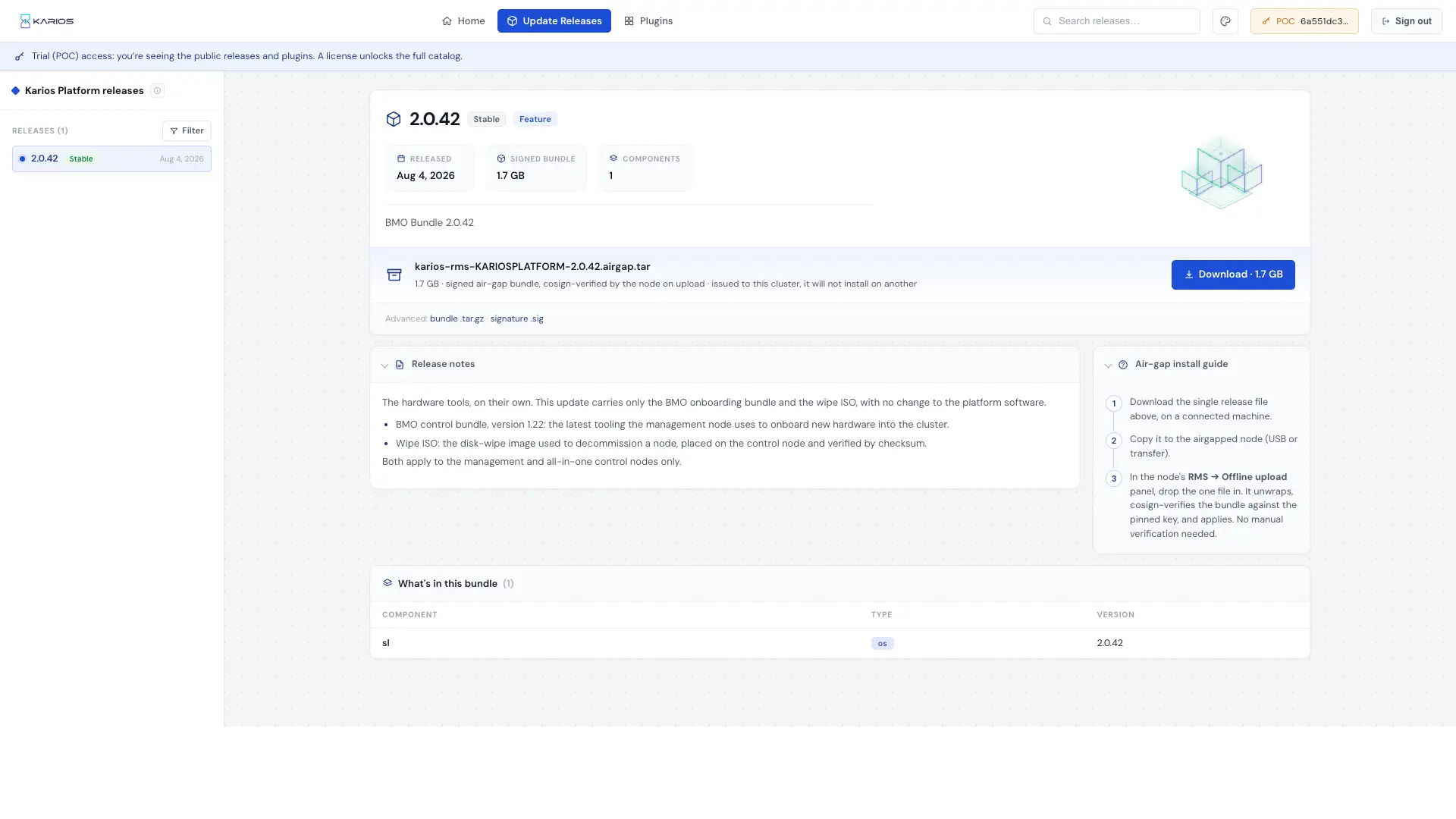The height and width of the screenshot is (819, 1456).
Task: Open the POC 6a551dc3 license badge
Action: [1304, 21]
